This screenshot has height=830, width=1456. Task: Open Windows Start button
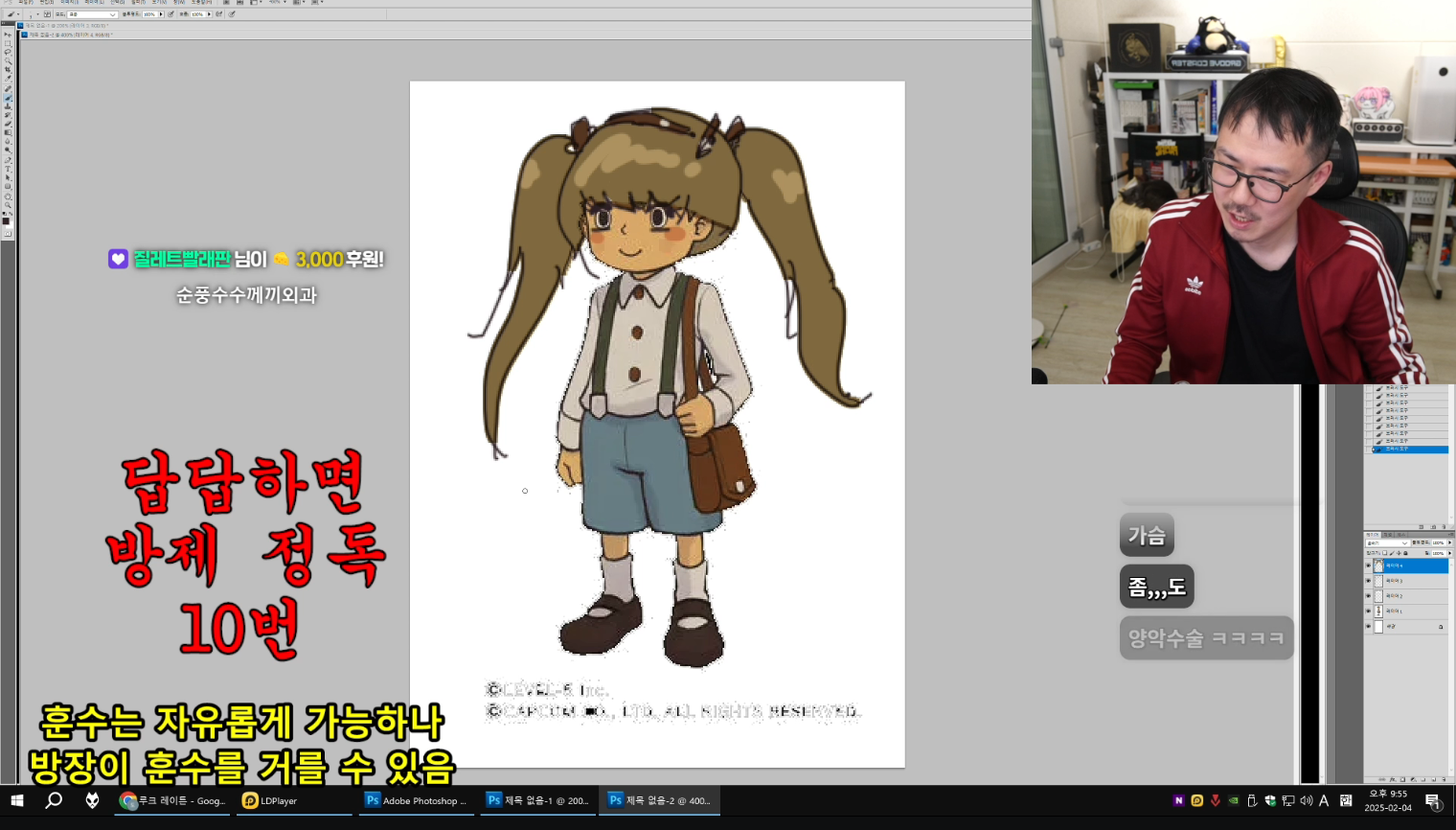(x=16, y=800)
